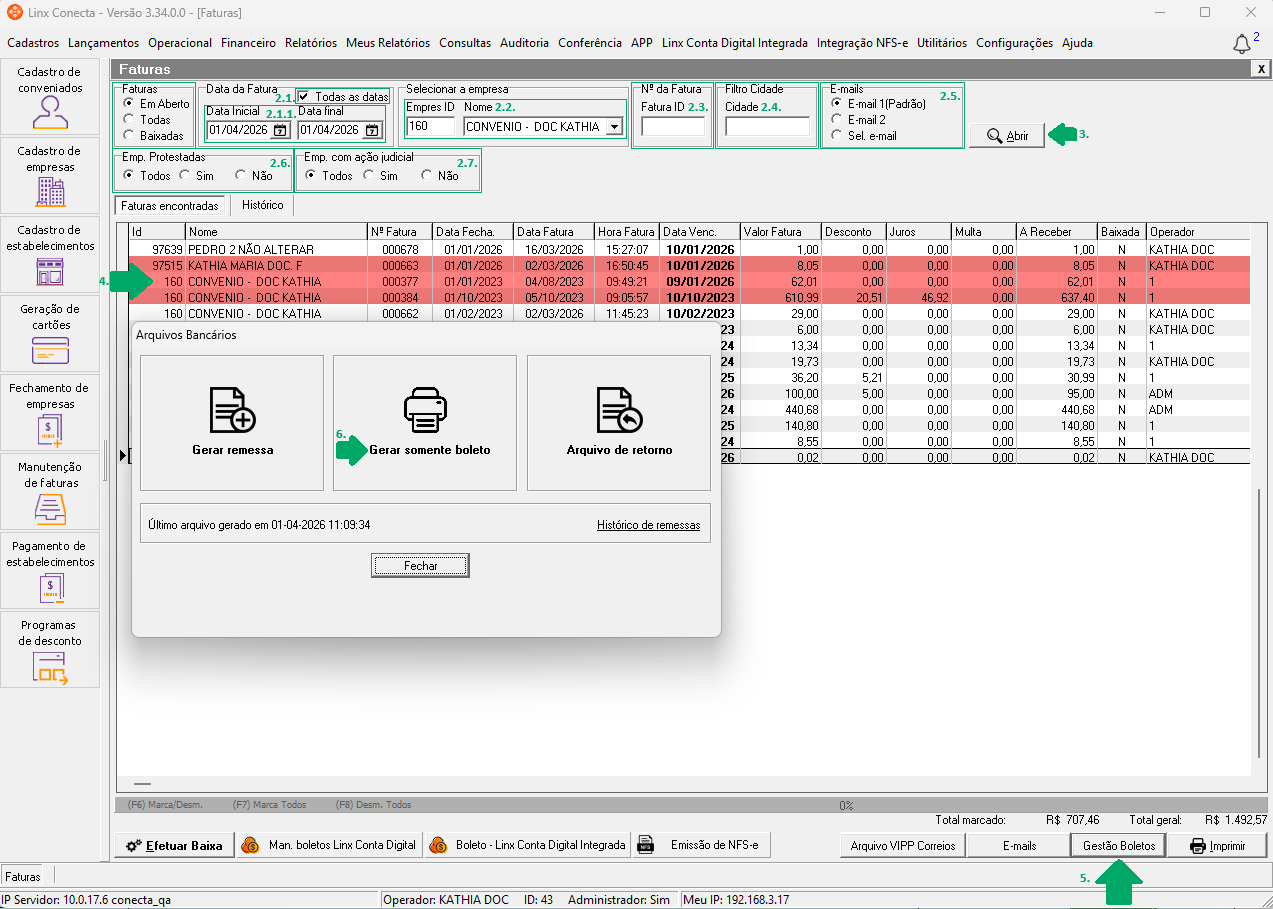The width and height of the screenshot is (1273, 909).
Task: Expand the company Nome dropdown
Action: [x=614, y=127]
